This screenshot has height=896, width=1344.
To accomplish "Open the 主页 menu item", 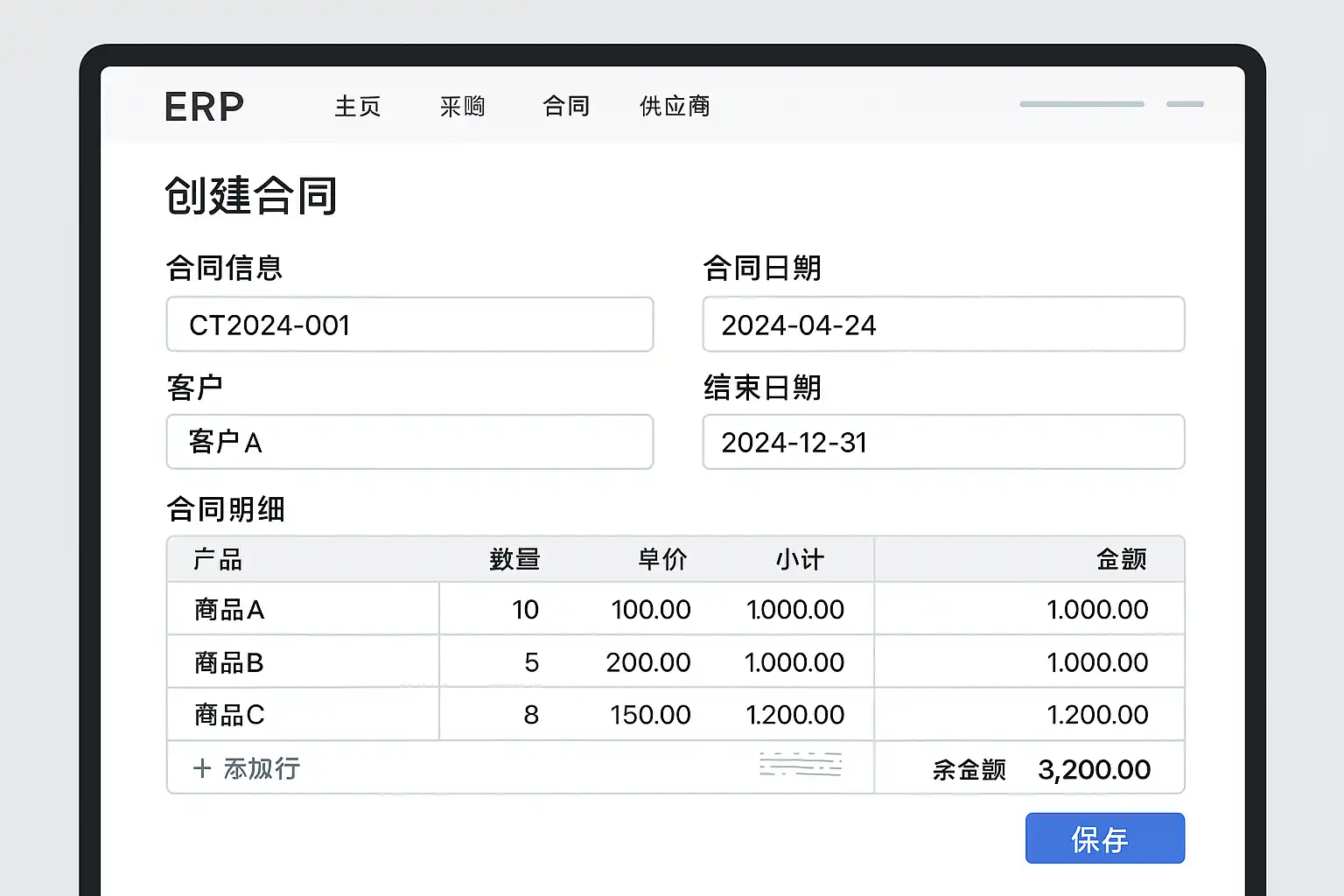I will coord(357,107).
